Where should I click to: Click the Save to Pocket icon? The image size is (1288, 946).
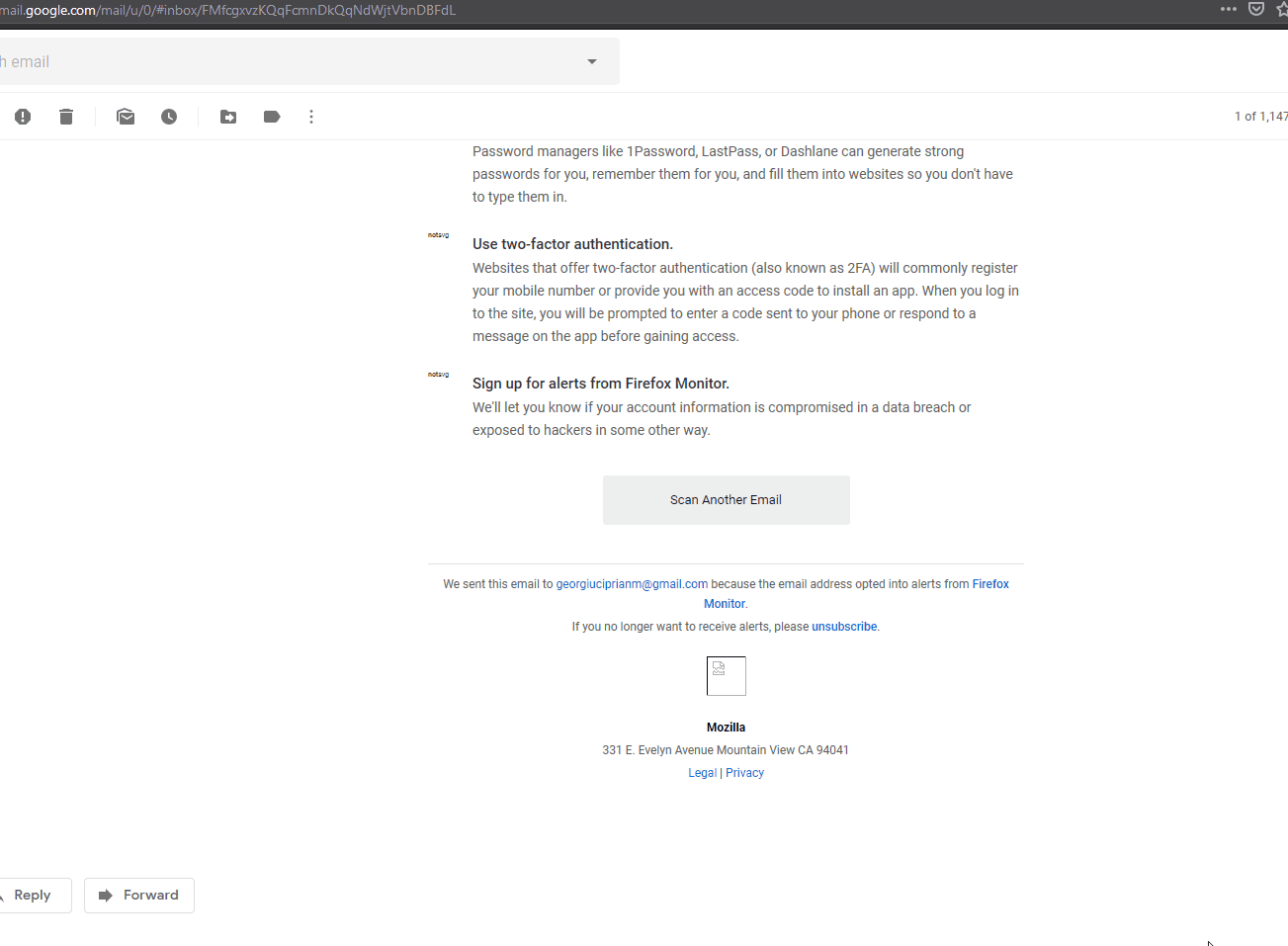pyautogui.click(x=1256, y=9)
